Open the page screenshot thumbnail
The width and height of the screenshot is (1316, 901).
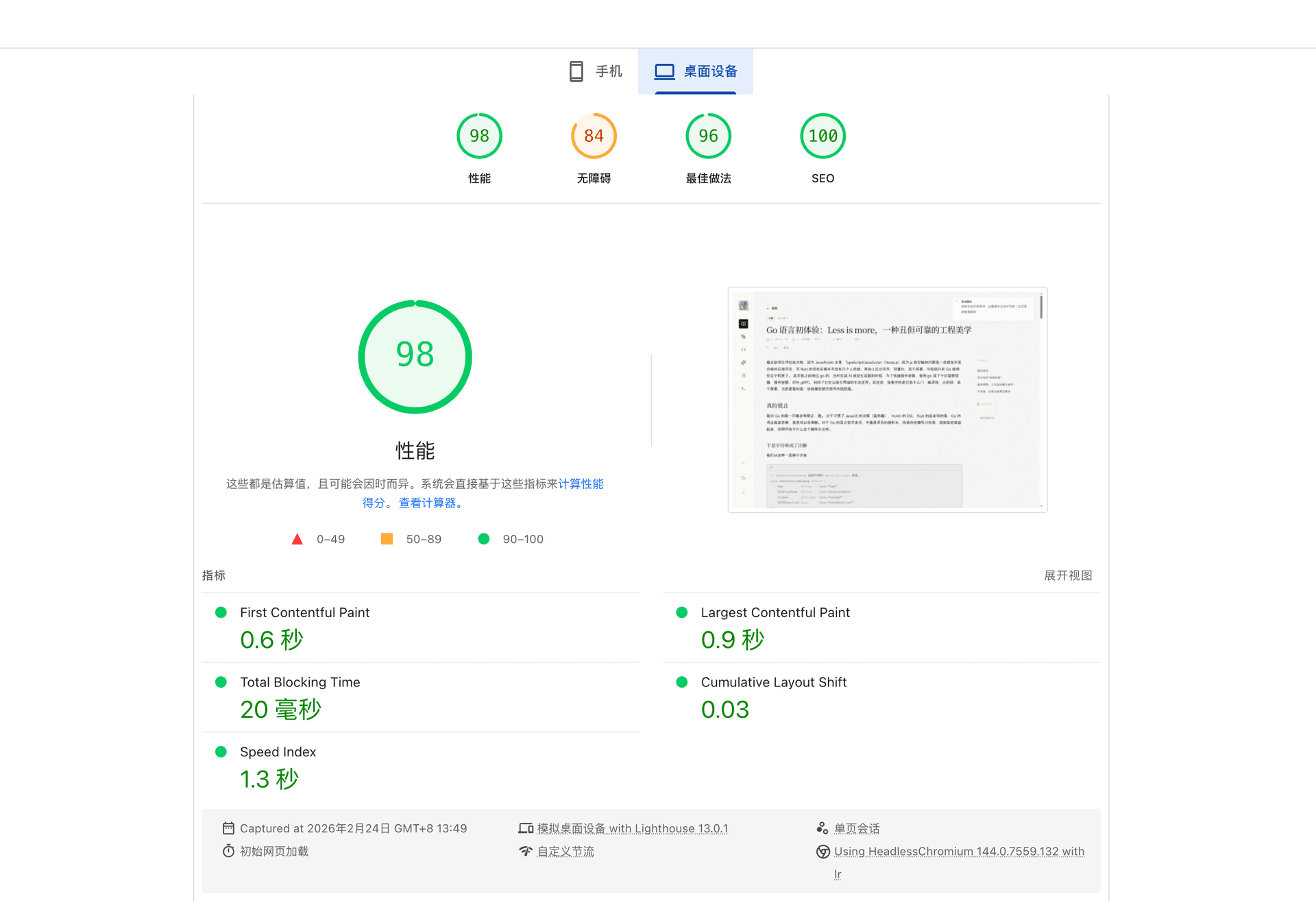[x=887, y=400]
